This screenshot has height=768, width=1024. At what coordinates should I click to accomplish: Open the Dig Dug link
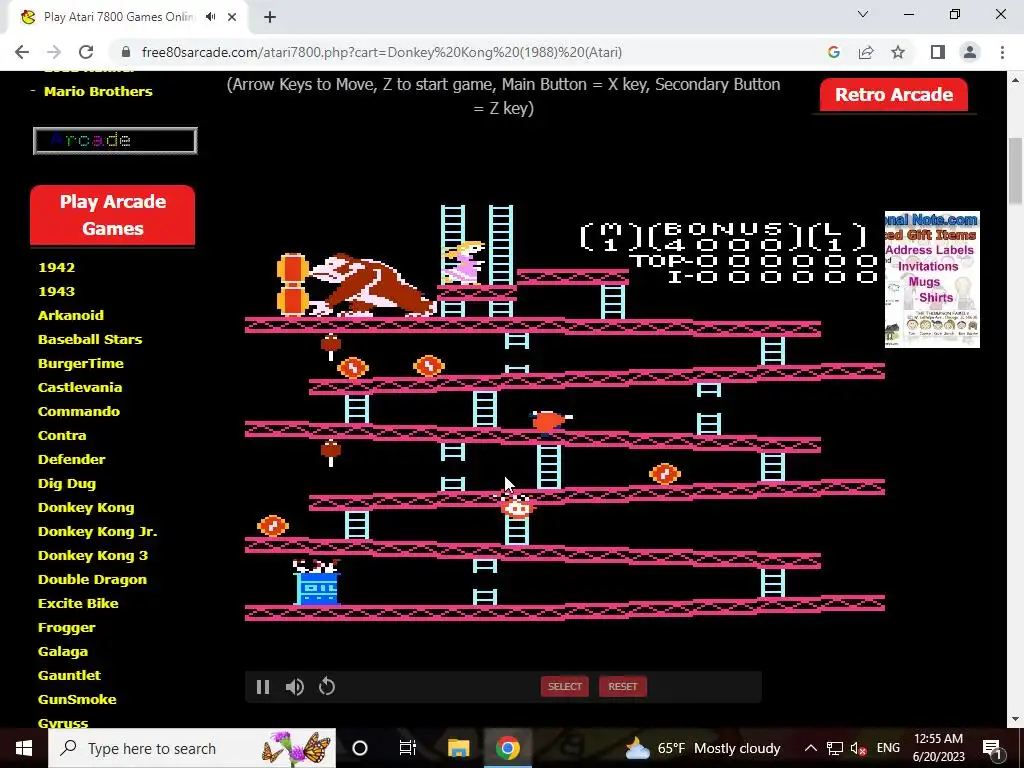(x=67, y=483)
